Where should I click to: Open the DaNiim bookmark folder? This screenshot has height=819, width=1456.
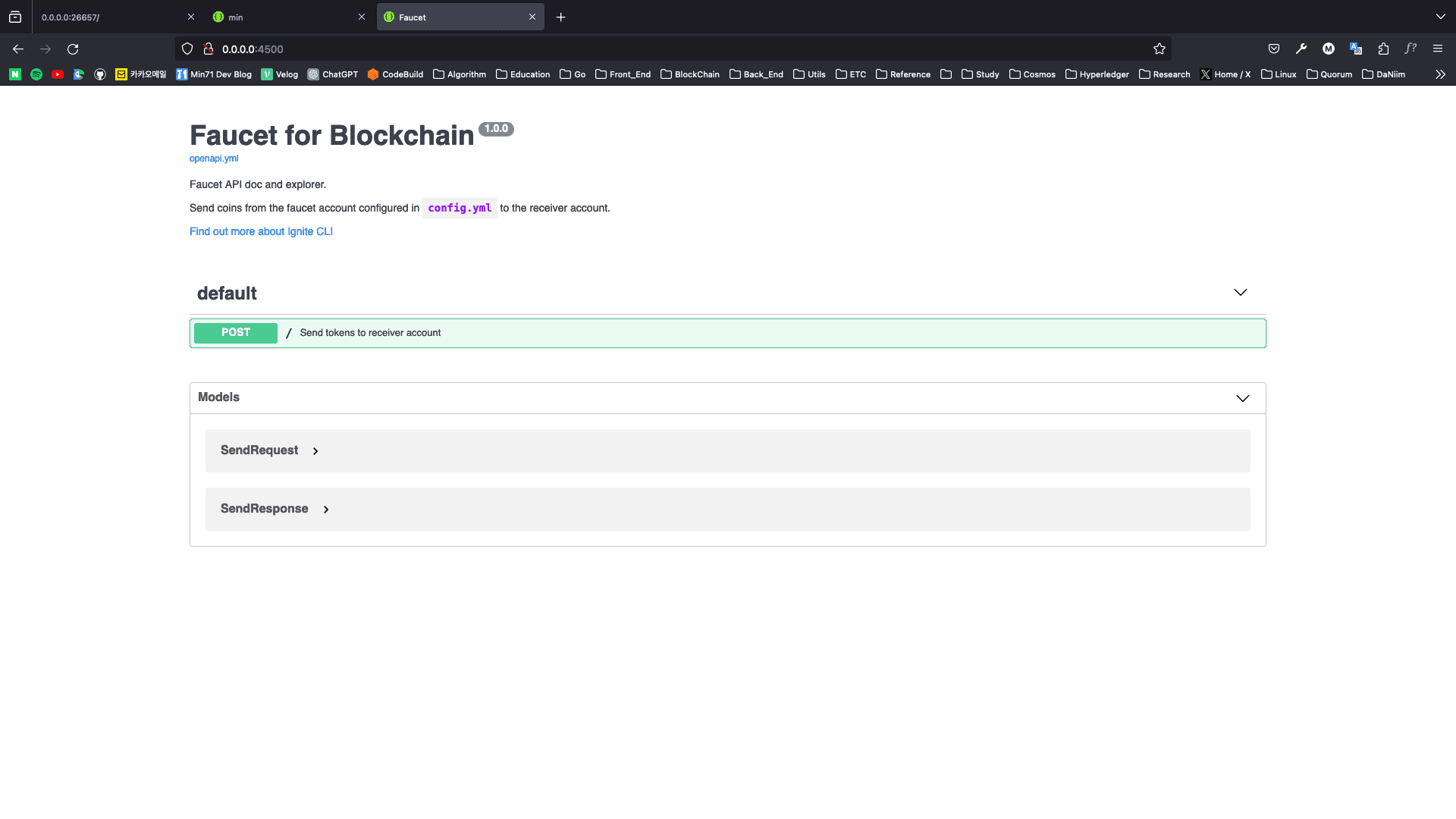pos(1384,74)
